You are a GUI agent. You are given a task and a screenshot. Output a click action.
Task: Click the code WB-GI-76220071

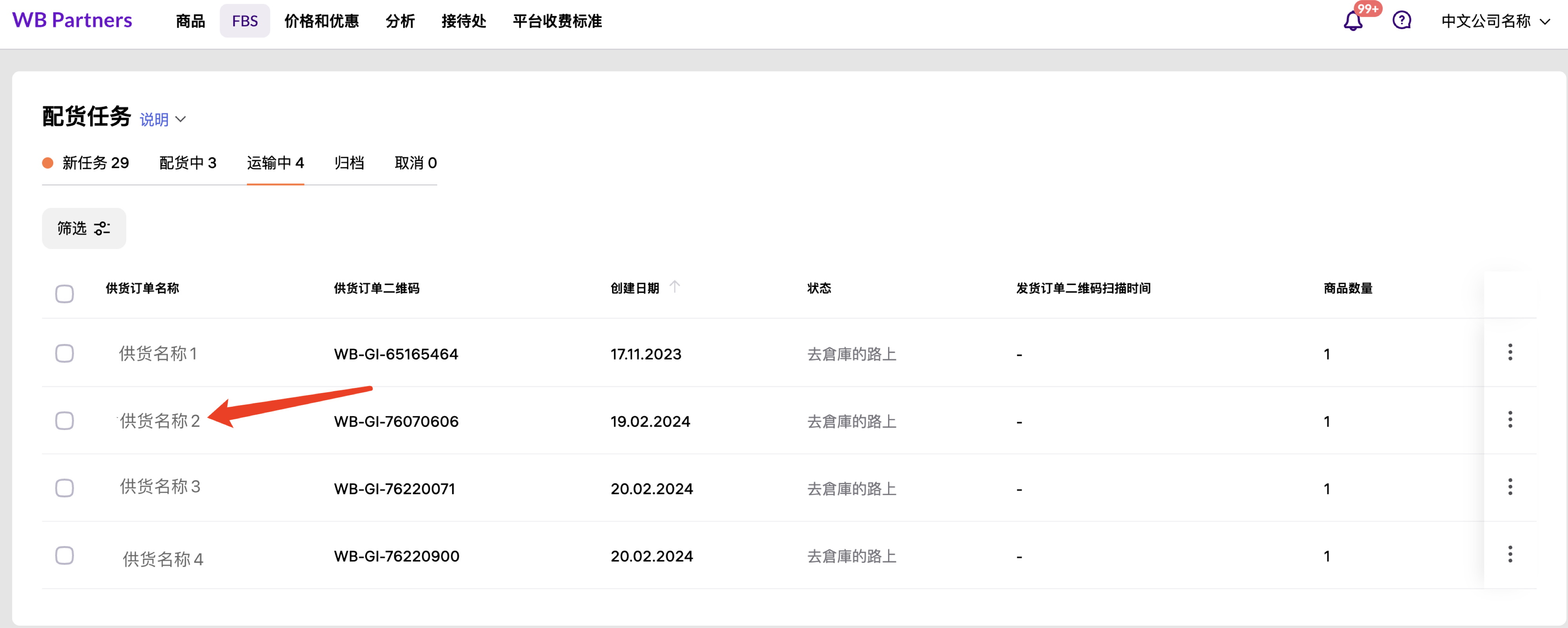(394, 488)
